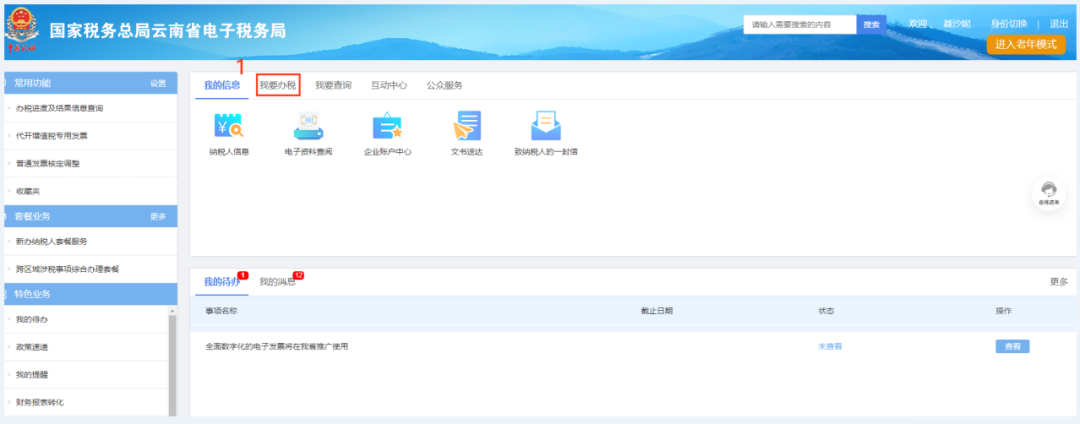Click the 退出 logout link
This screenshot has height=424, width=1080.
1059,24
